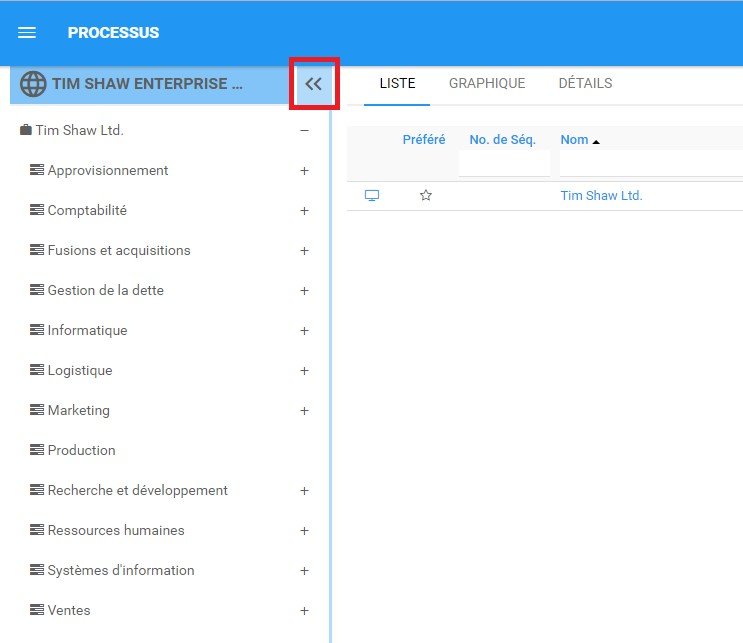
Task: Click the monitor icon in Tim Shaw Ltd. row
Action: [372, 195]
